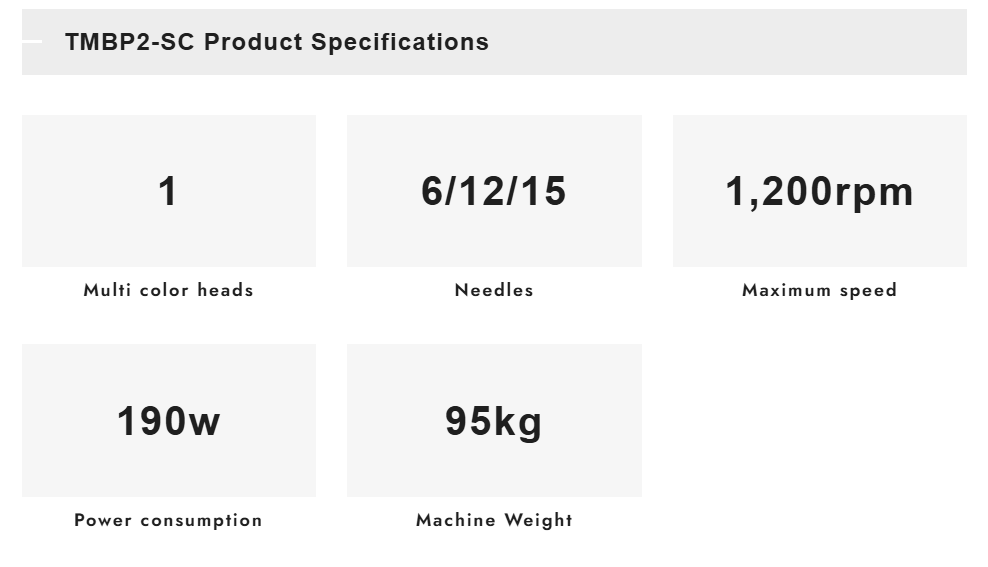Click the Multi color heads label
This screenshot has width=988, height=567.
click(x=168, y=291)
